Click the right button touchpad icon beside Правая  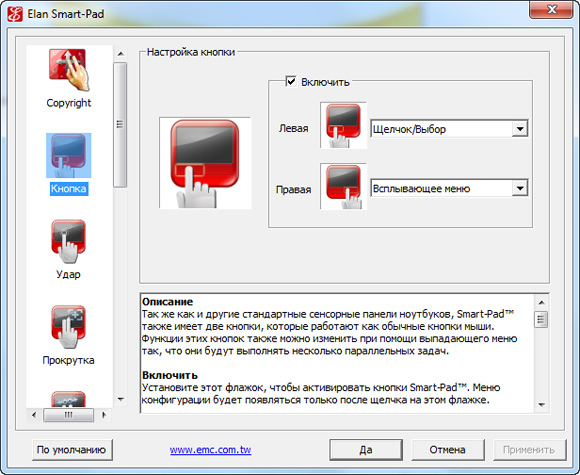click(343, 186)
